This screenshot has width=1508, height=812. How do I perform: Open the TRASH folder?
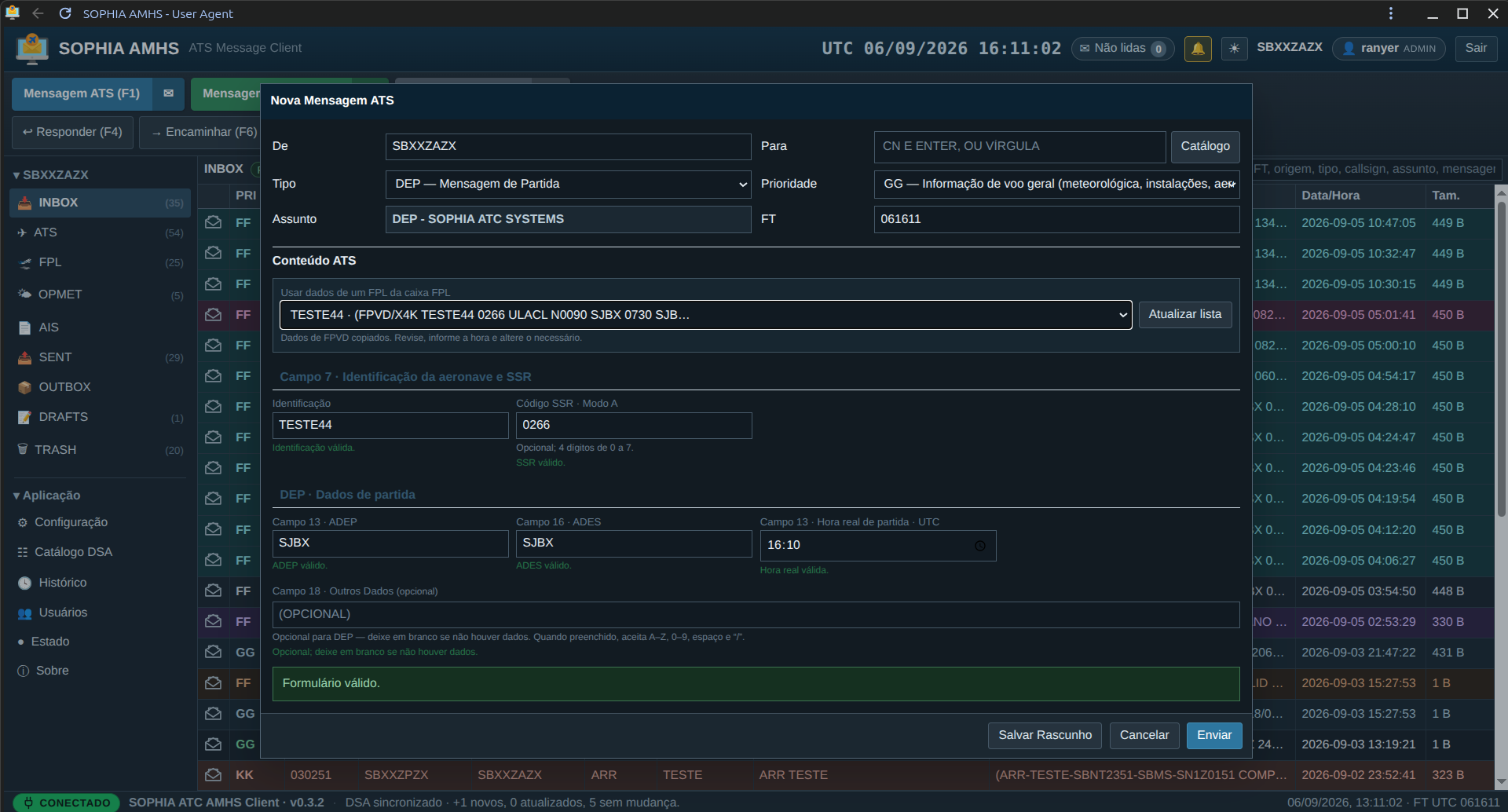pyautogui.click(x=101, y=450)
